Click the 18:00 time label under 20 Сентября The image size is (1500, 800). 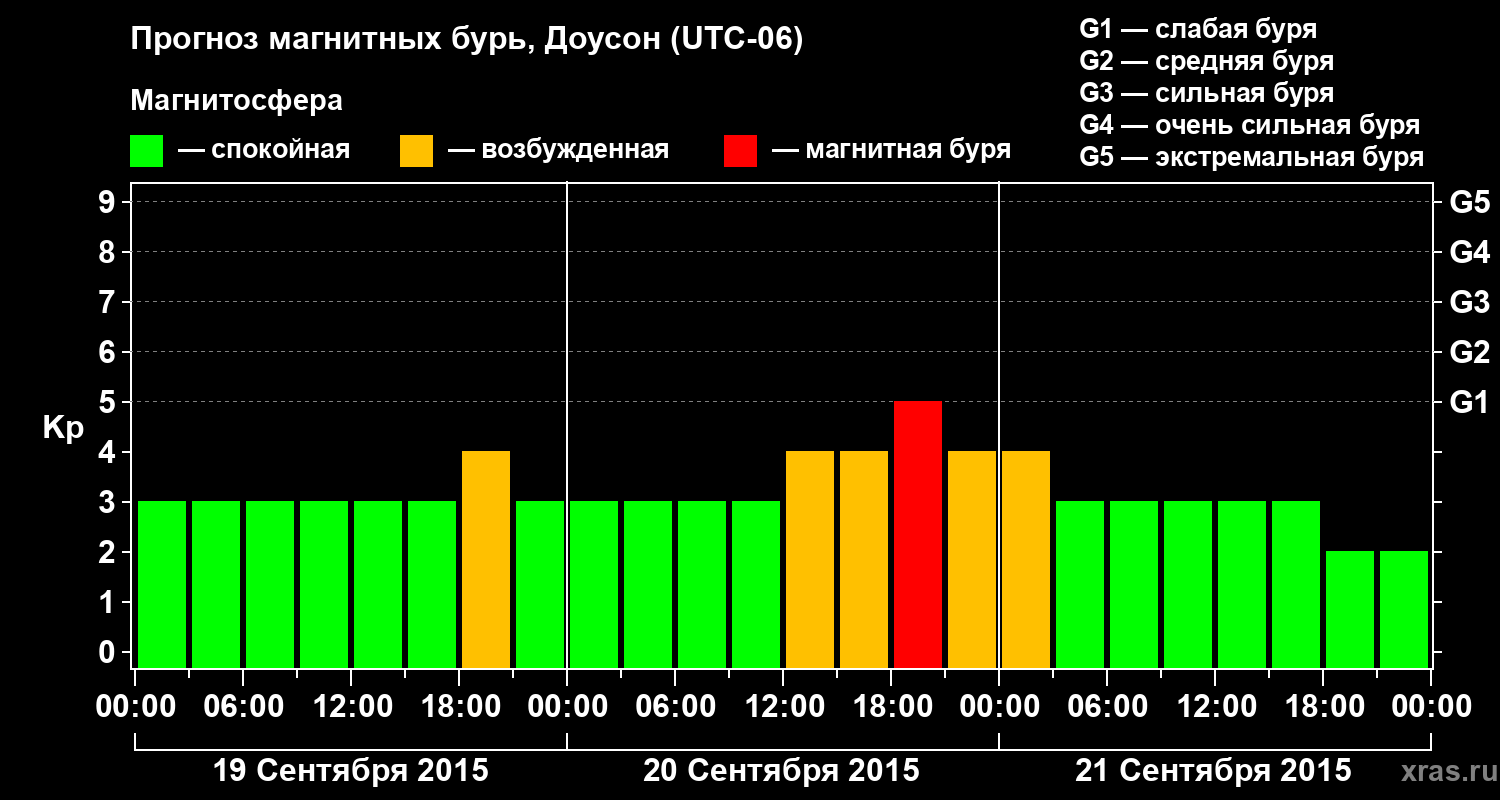pos(892,707)
